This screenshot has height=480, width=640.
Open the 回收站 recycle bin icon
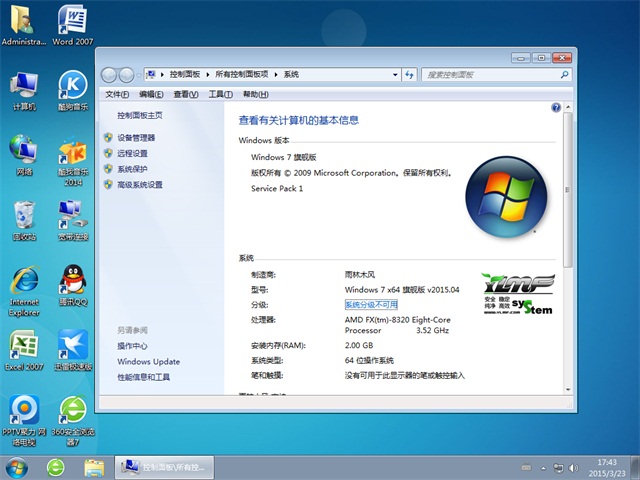(24, 220)
